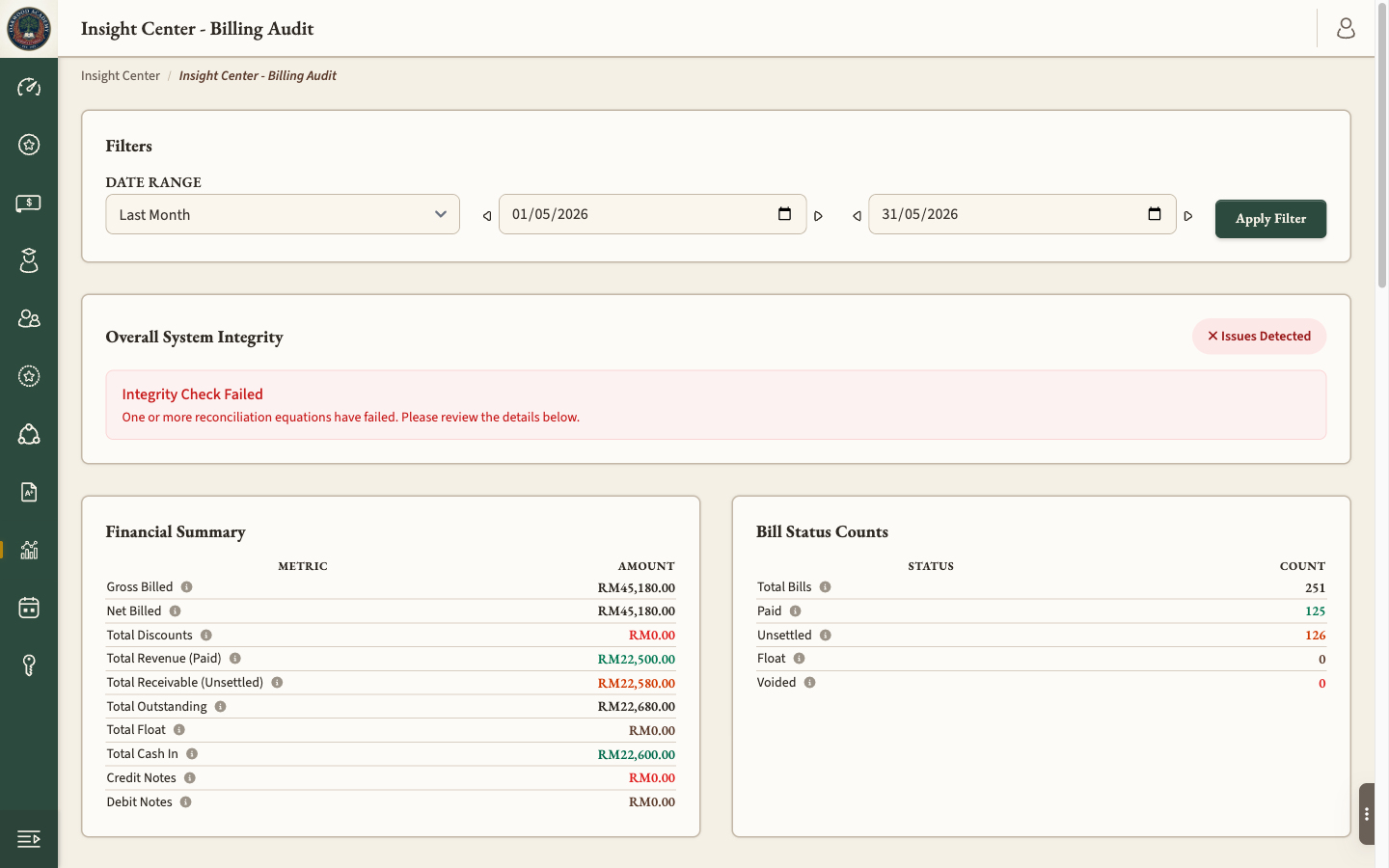Image resolution: width=1389 pixels, height=868 pixels.
Task: Show info for Total Cash In metric
Action: click(x=192, y=754)
